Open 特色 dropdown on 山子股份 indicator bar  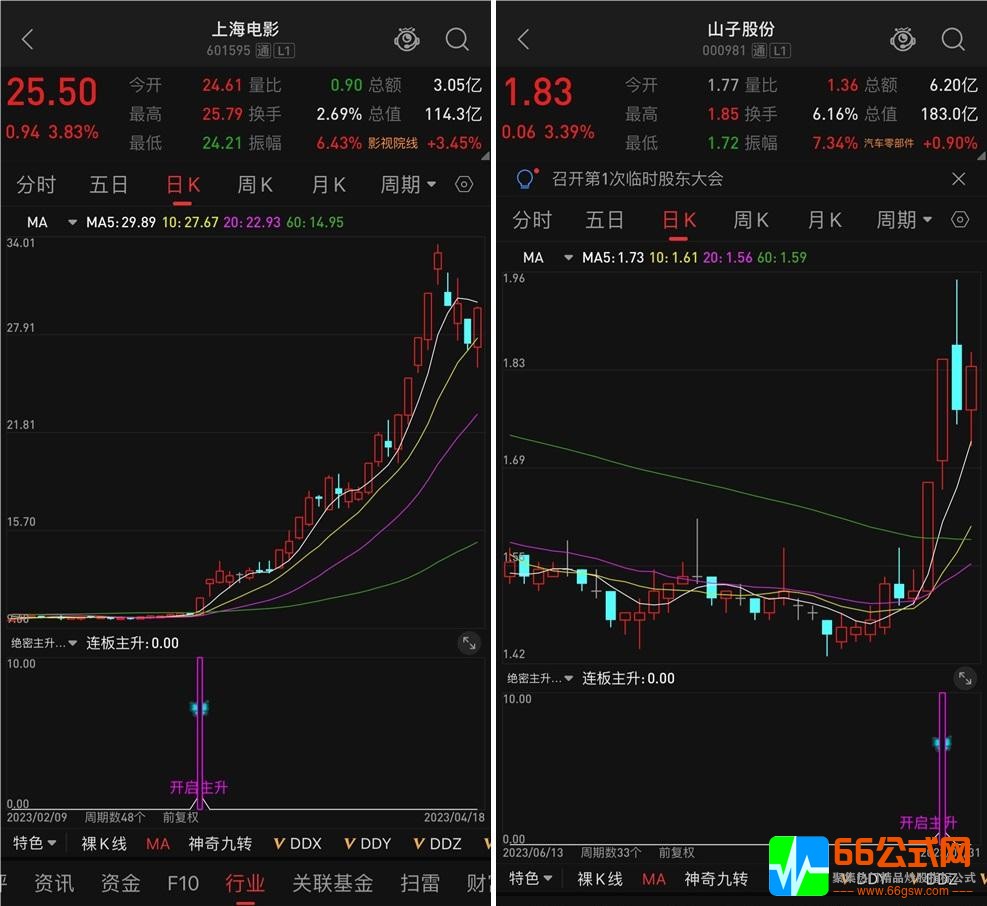(x=531, y=878)
